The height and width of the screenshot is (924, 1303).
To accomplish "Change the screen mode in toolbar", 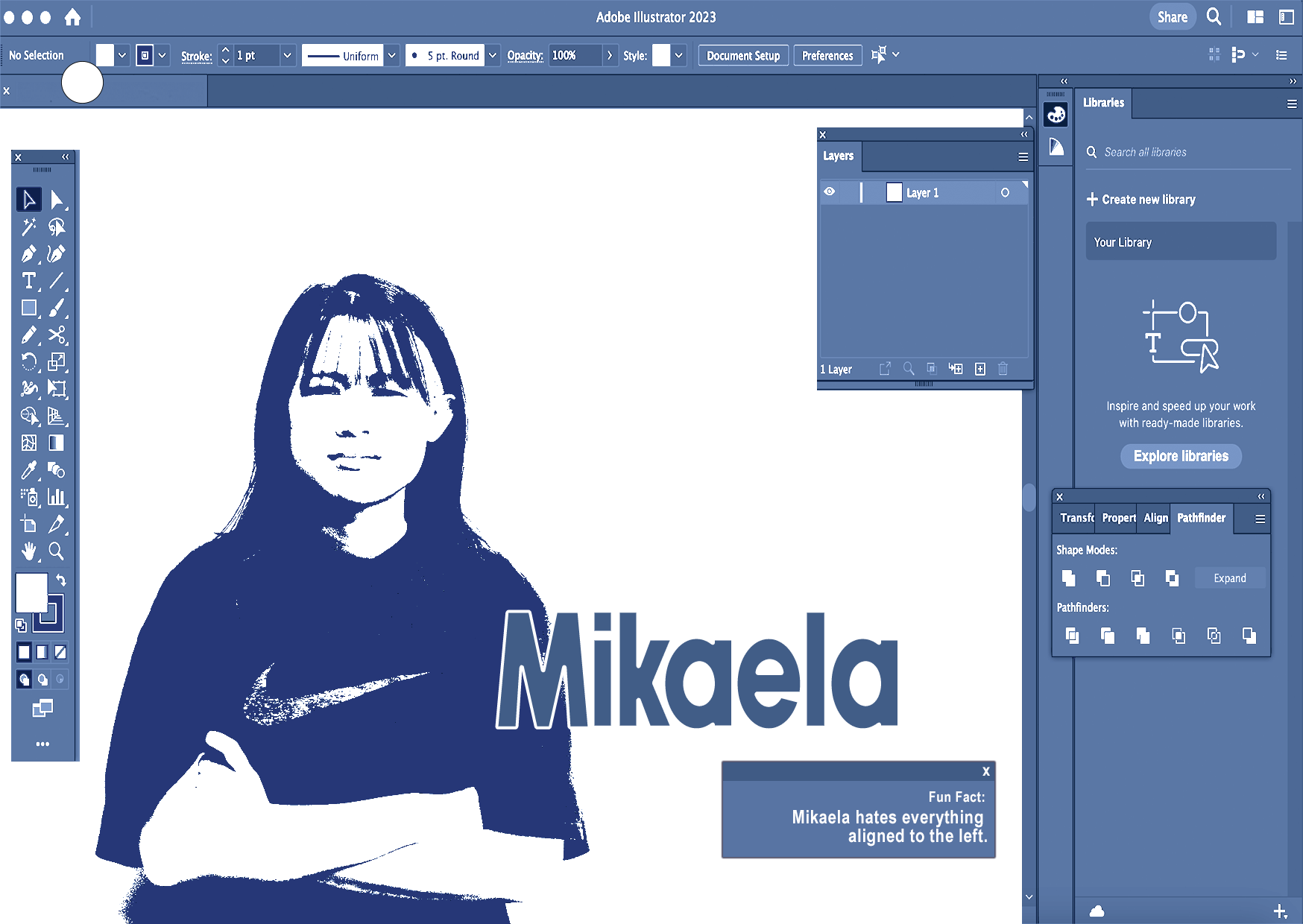I will click(x=42, y=709).
